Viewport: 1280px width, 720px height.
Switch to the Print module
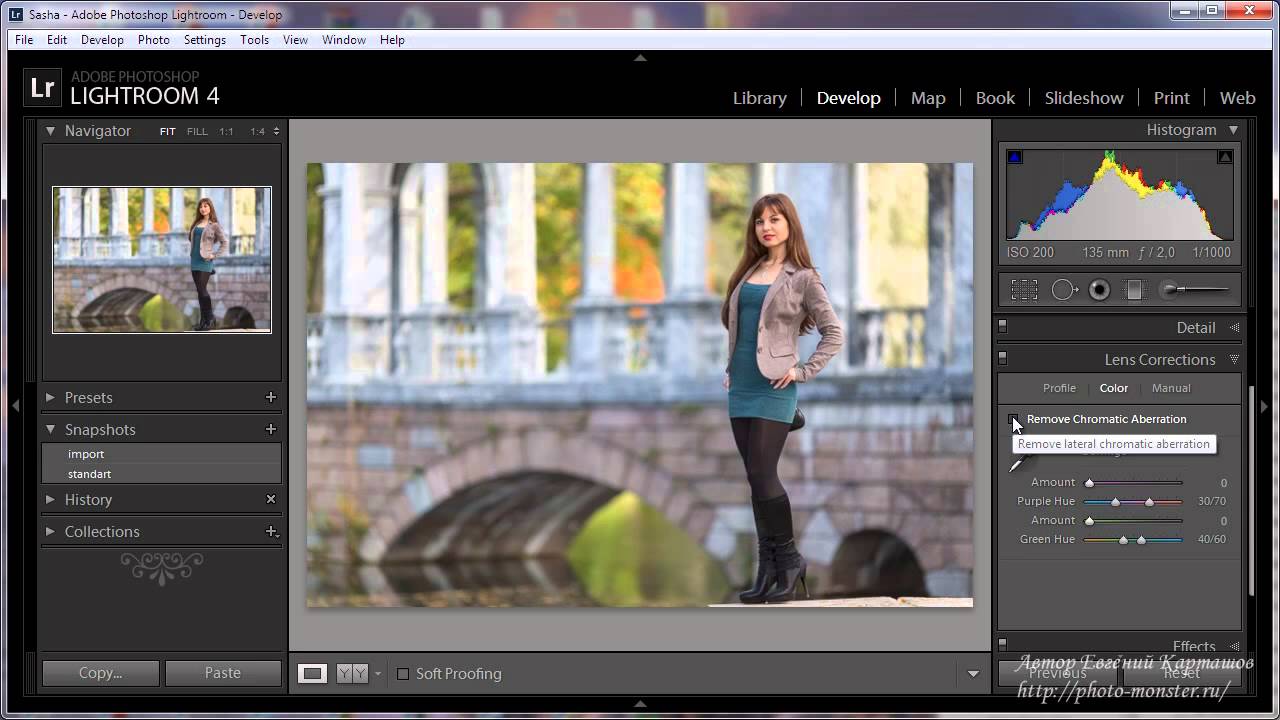click(x=1172, y=98)
